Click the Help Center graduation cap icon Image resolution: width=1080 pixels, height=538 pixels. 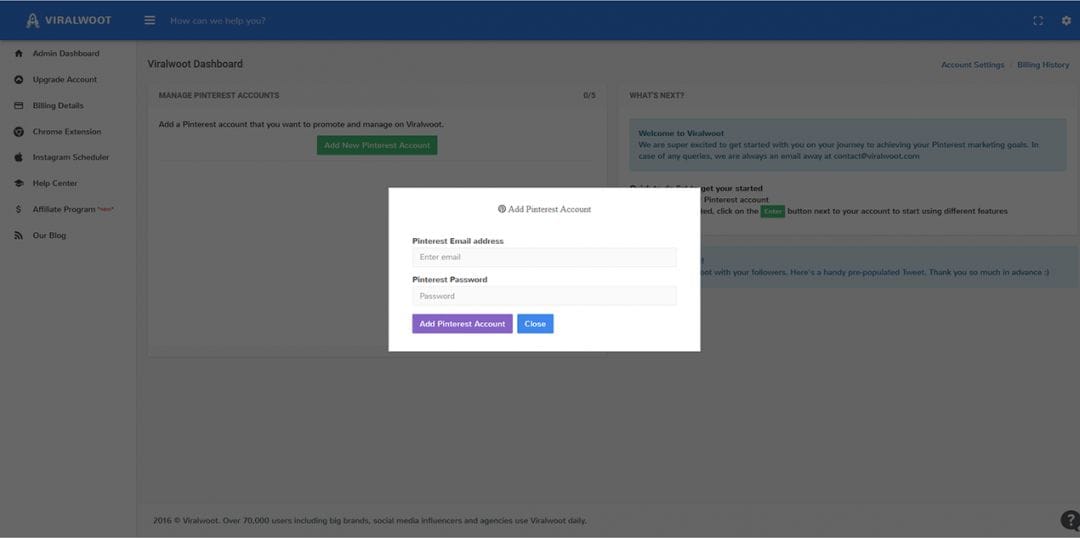pyautogui.click(x=19, y=184)
